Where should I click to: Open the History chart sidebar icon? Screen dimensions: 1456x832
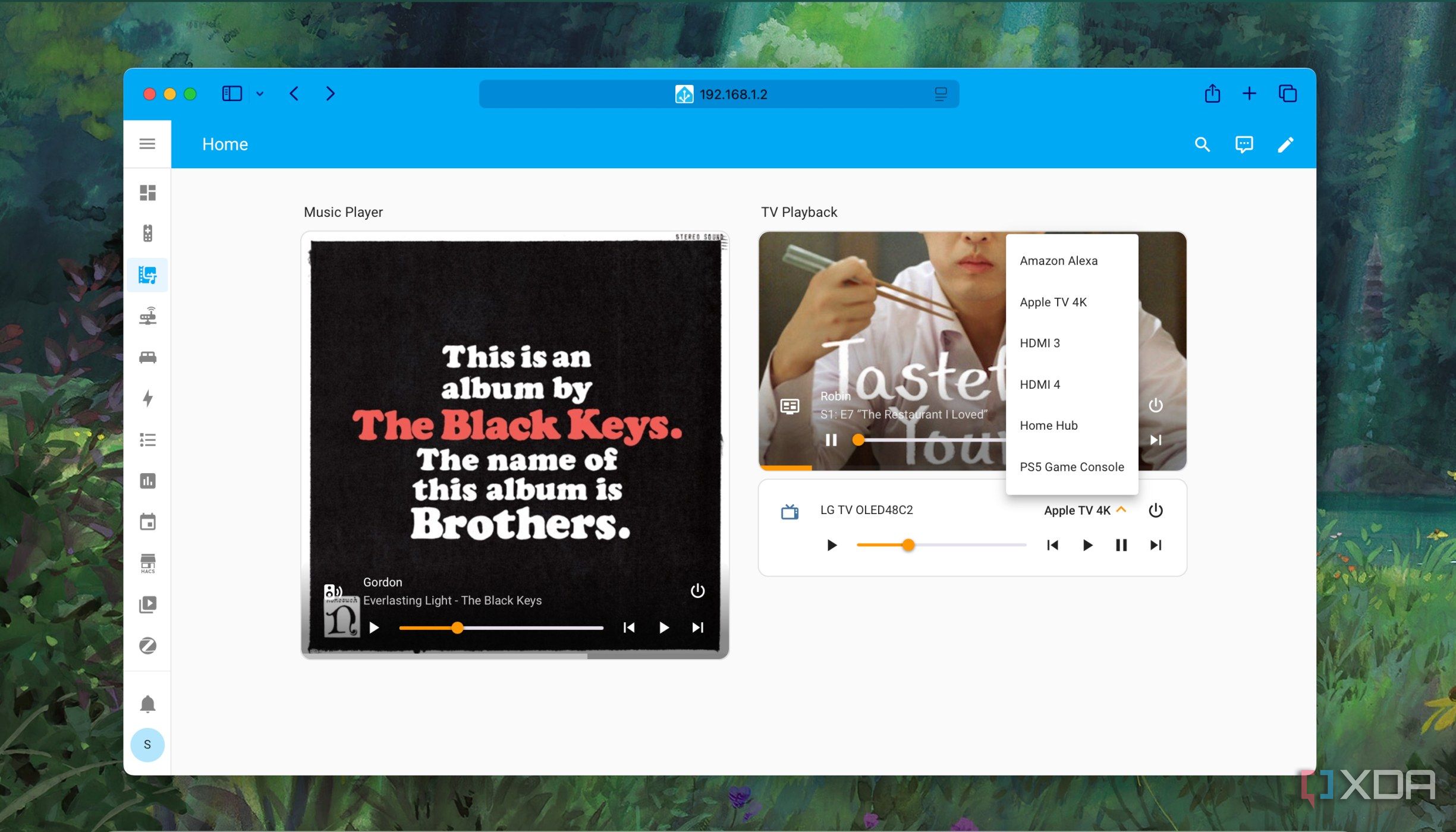click(147, 481)
